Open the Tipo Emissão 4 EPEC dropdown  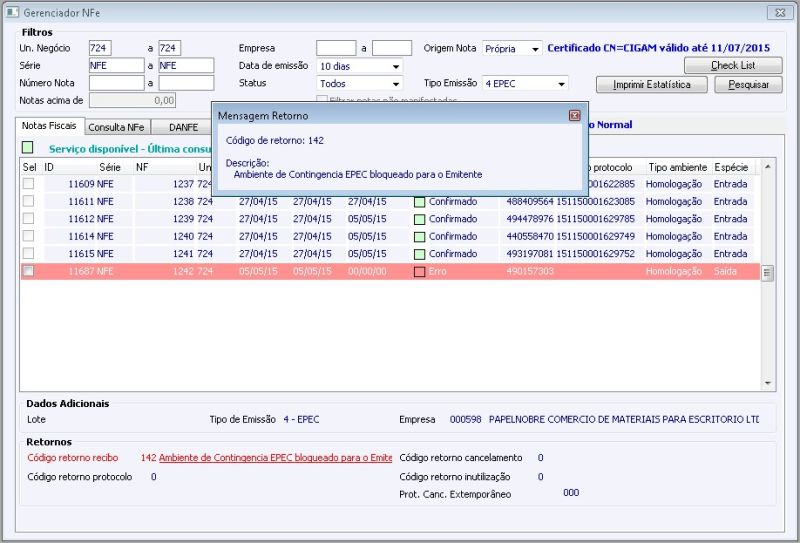click(561, 84)
